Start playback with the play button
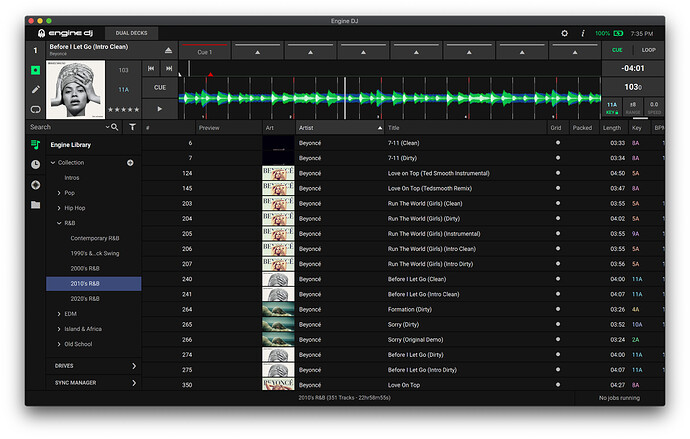The width and height of the screenshot is (690, 439). click(160, 109)
